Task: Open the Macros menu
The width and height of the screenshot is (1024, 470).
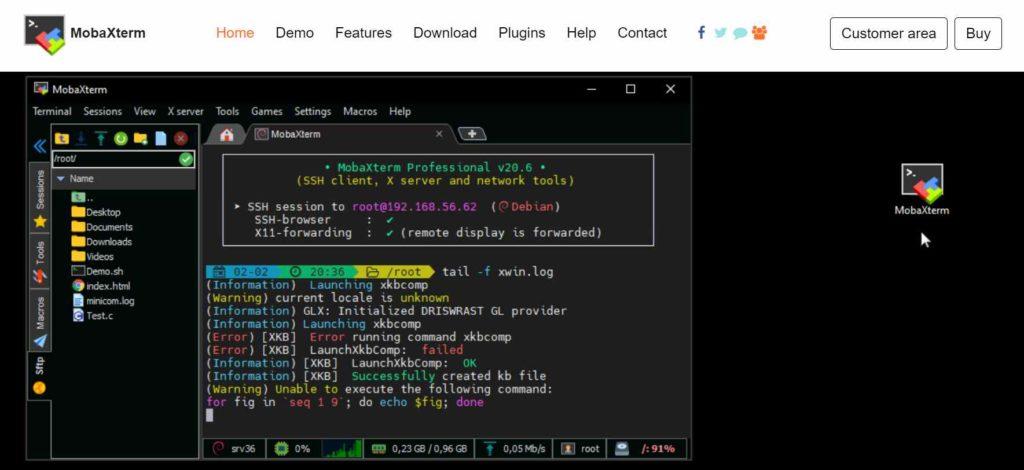Action: 360,112
